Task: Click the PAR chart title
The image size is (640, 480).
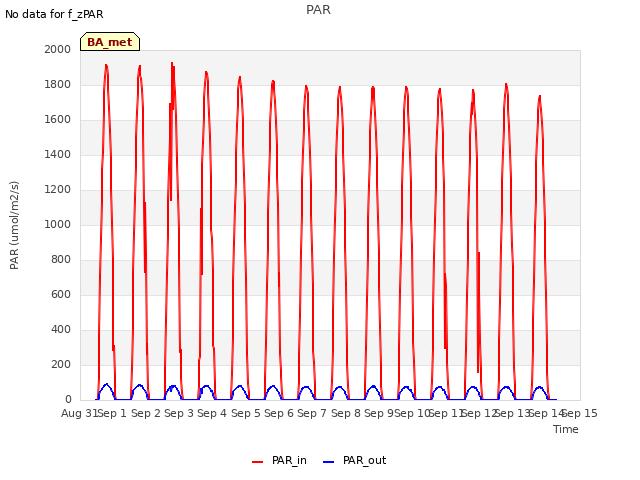Action: pos(318,10)
